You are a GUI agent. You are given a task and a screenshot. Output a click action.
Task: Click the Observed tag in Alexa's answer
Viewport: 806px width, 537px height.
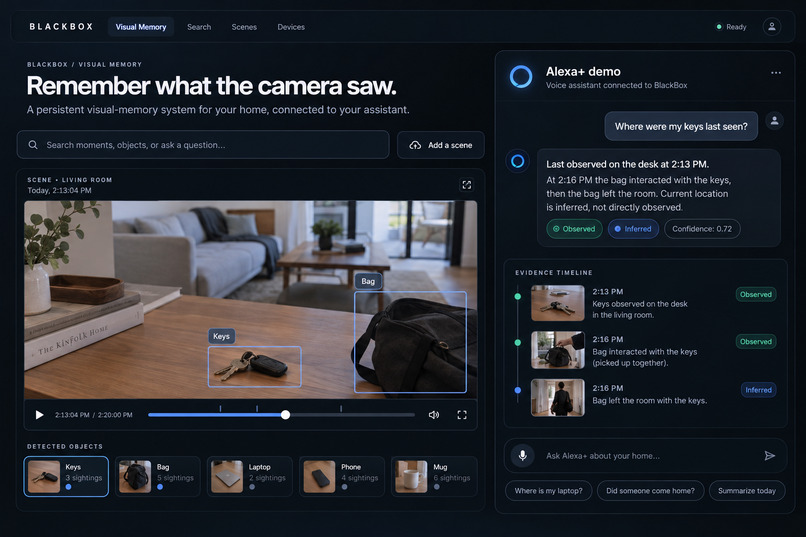pos(574,229)
